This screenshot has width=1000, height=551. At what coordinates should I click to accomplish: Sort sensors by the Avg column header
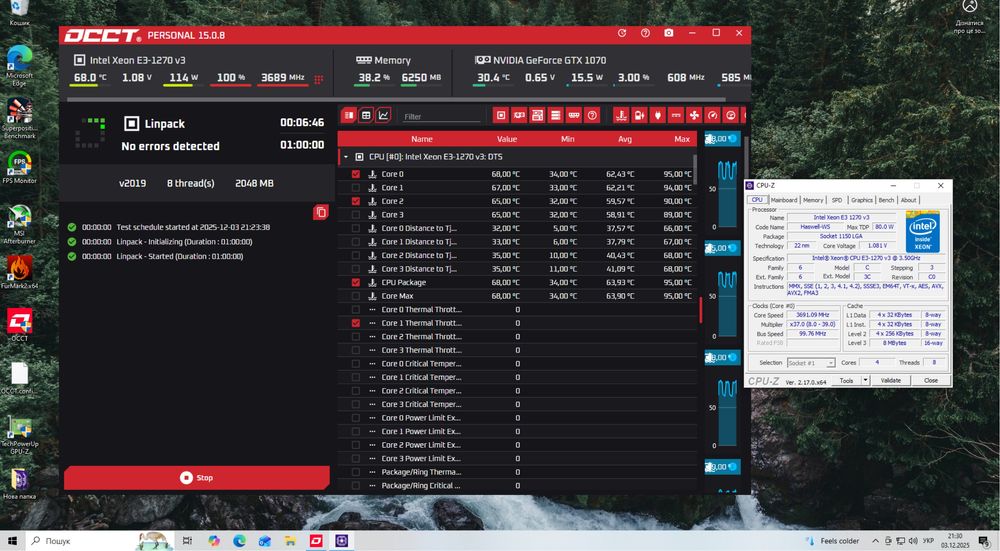click(625, 139)
